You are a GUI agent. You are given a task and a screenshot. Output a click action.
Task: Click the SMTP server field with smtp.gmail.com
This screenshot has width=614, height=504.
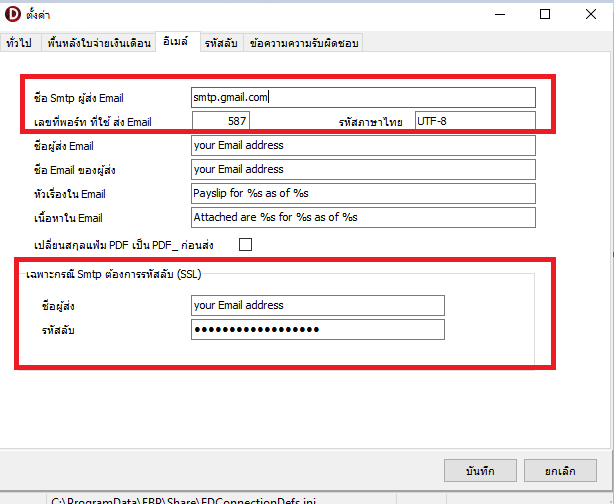coord(363,97)
